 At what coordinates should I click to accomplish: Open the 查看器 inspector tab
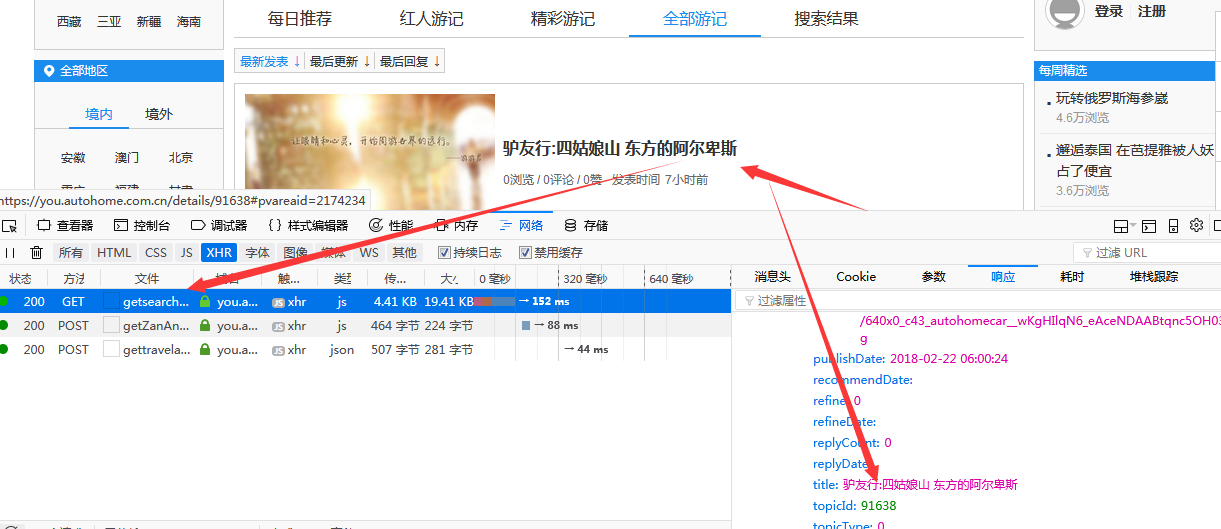click(x=65, y=226)
